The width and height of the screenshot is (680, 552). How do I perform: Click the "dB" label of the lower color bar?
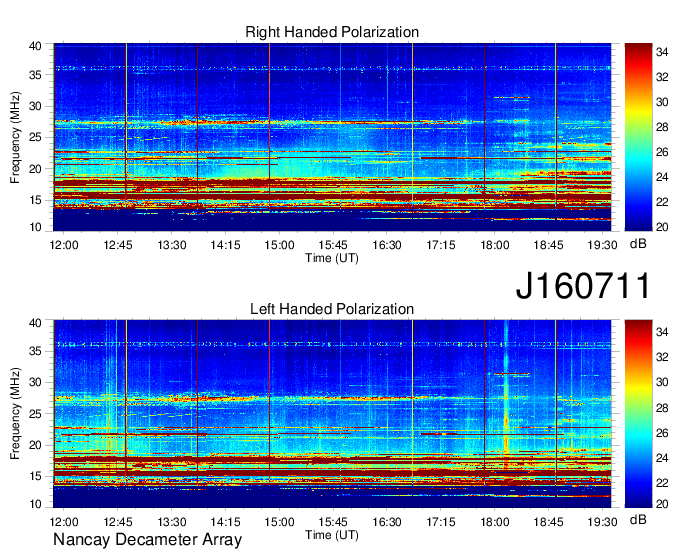click(x=638, y=519)
